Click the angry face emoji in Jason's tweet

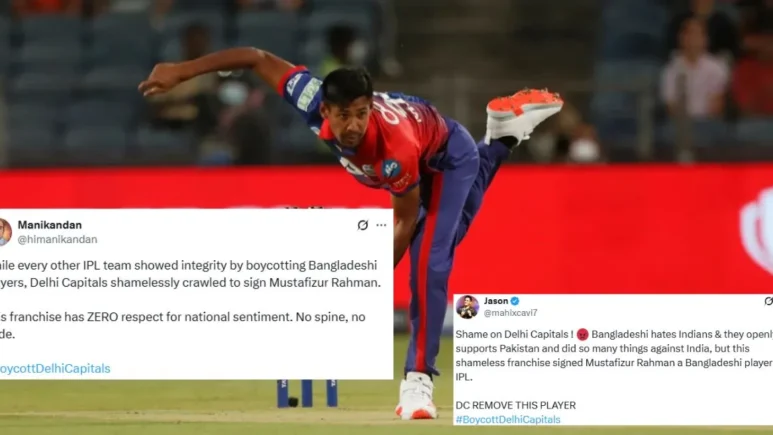582,334
